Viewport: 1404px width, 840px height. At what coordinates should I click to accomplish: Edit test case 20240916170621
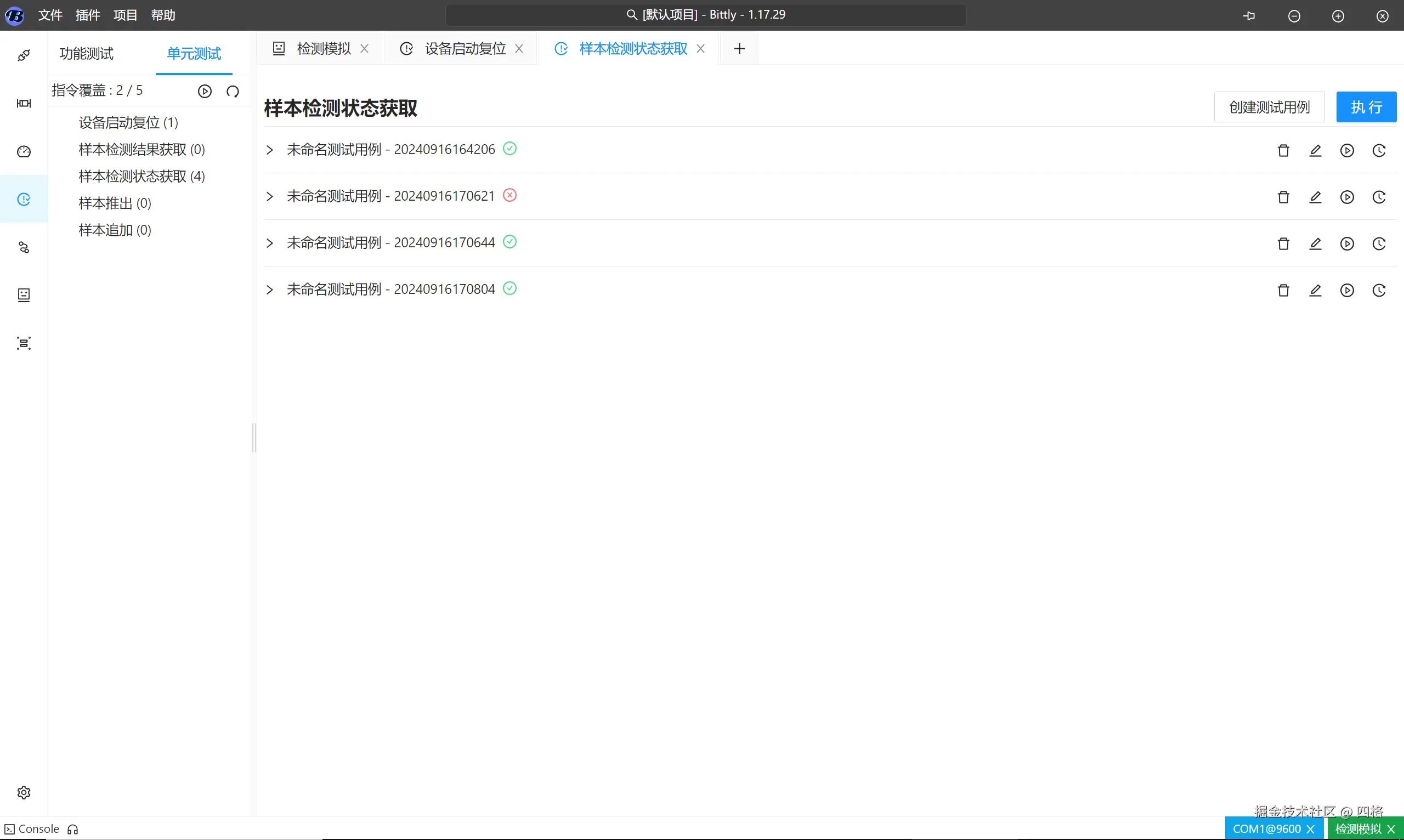1315,197
